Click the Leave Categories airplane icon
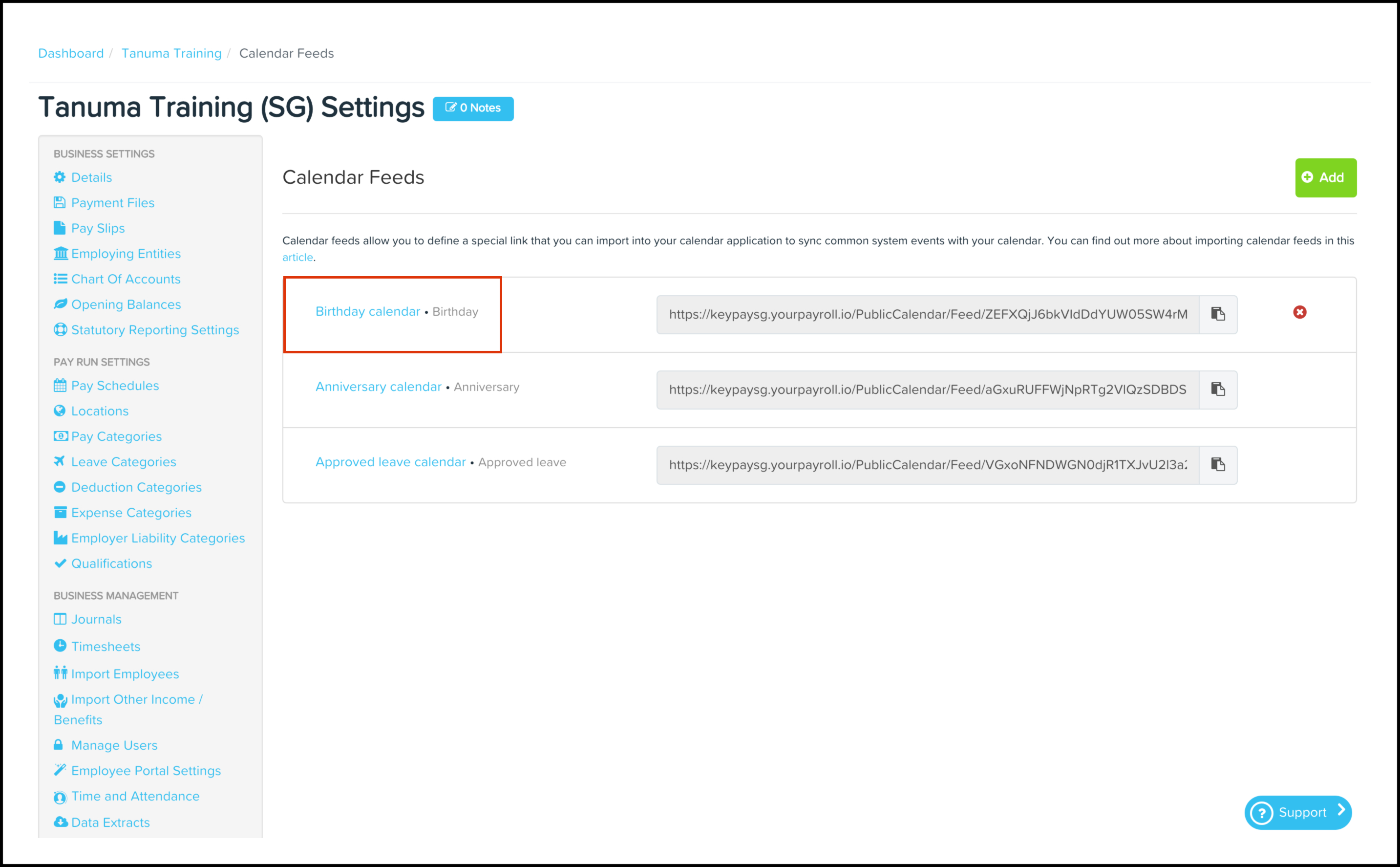Image resolution: width=1400 pixels, height=867 pixels. tap(60, 461)
